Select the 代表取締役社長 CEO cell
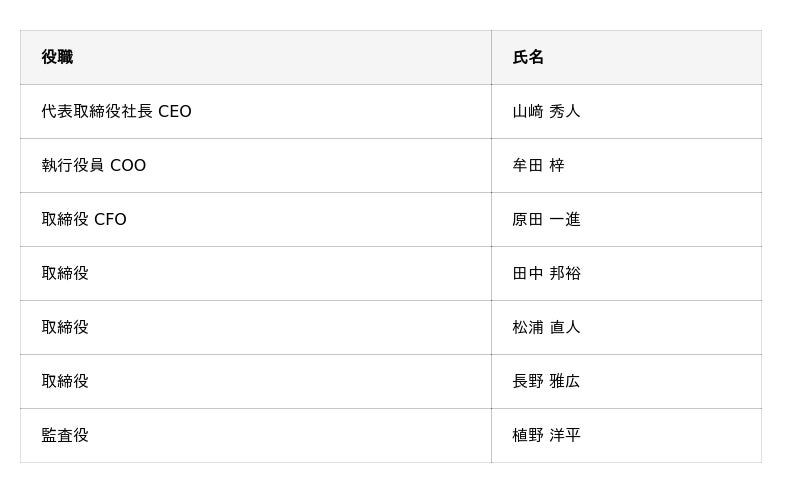800x493 pixels. (x=256, y=111)
